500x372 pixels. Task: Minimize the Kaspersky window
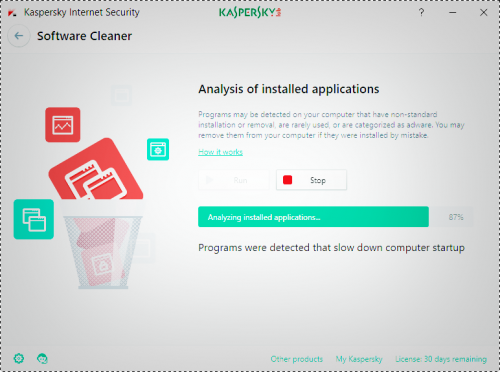tap(452, 13)
